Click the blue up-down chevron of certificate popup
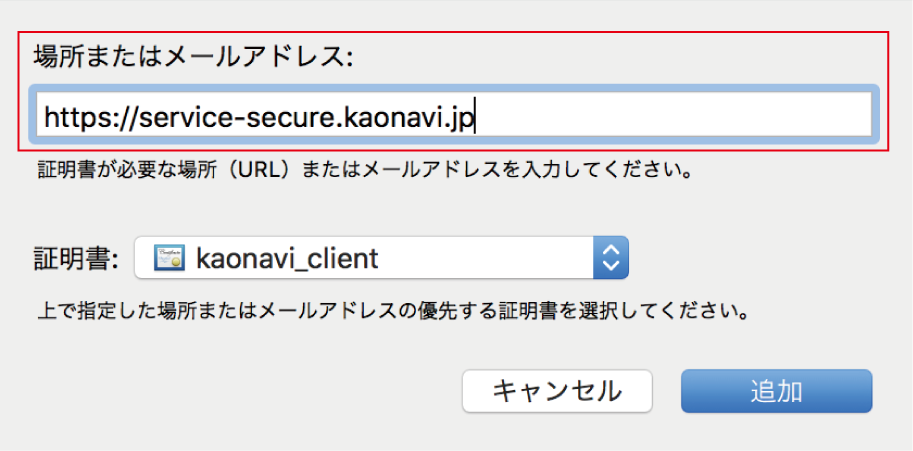The height and width of the screenshot is (451, 913). [610, 257]
